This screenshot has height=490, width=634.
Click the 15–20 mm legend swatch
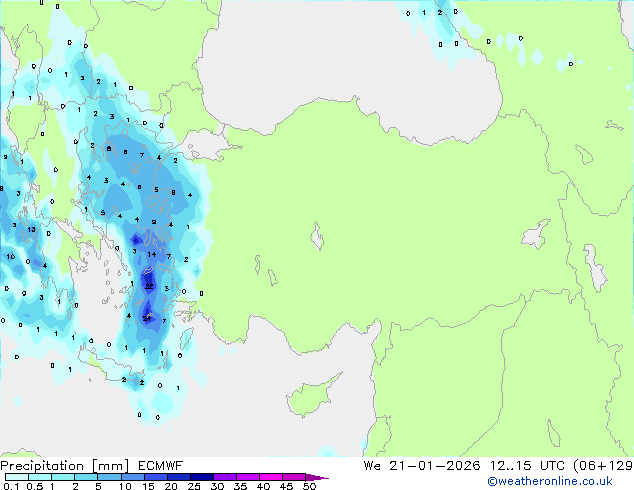click(x=156, y=477)
